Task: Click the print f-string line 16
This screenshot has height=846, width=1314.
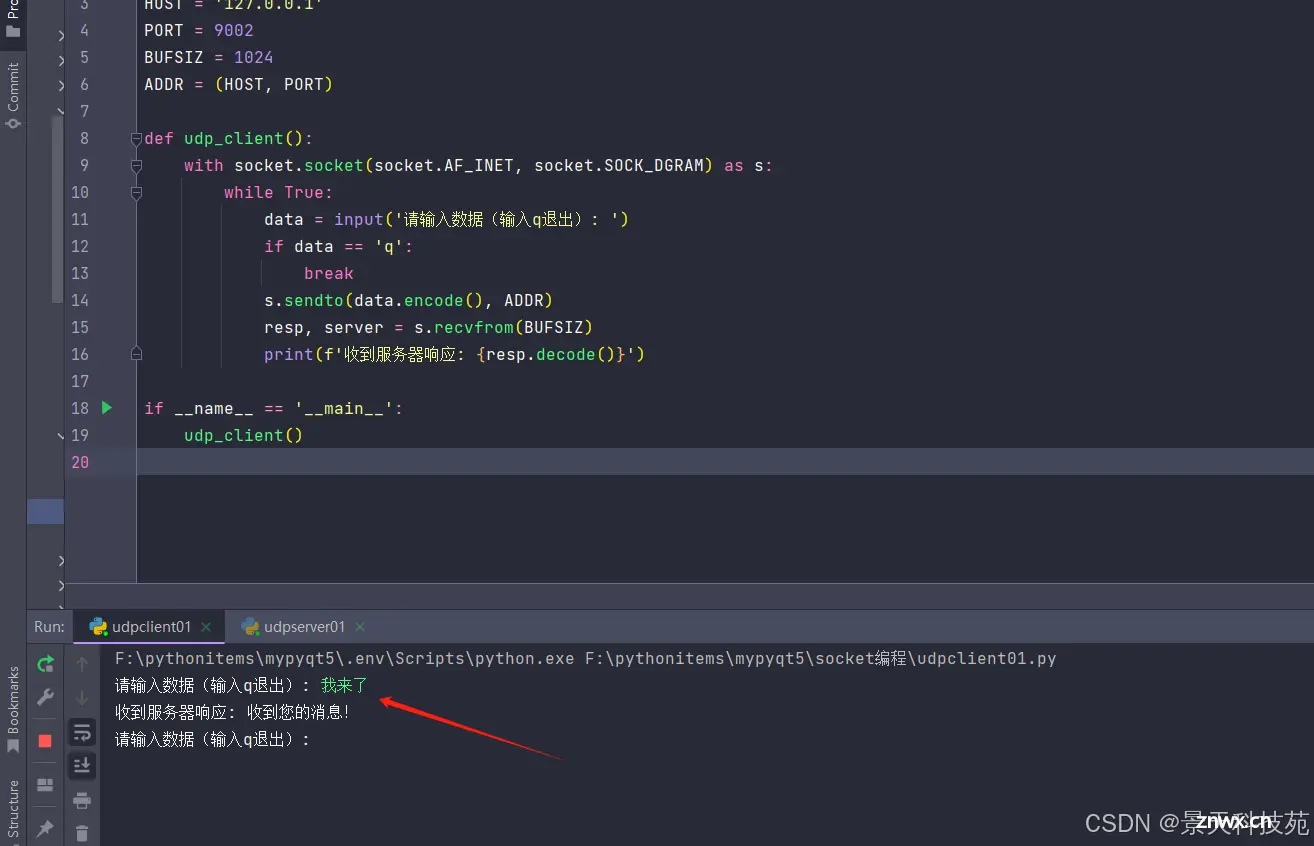Action: click(455, 354)
